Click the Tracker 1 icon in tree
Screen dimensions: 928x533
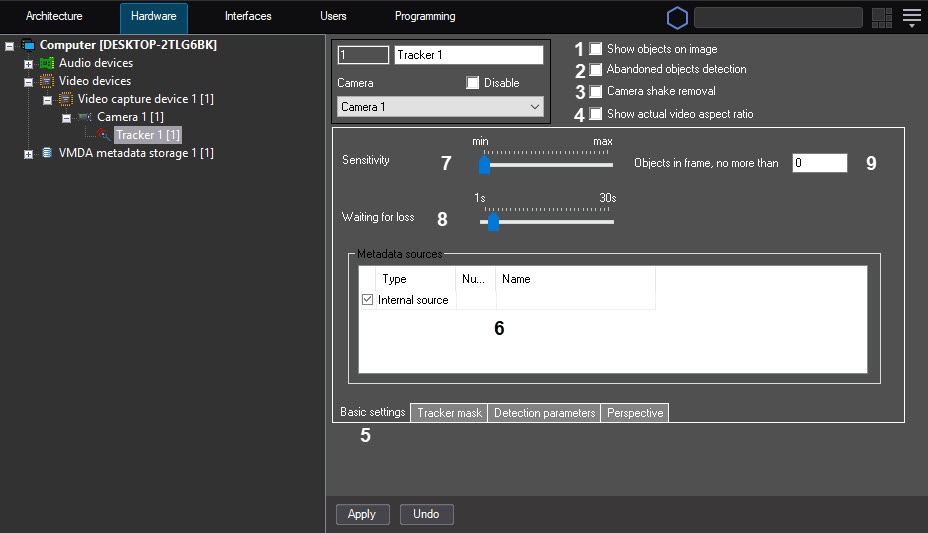click(104, 135)
